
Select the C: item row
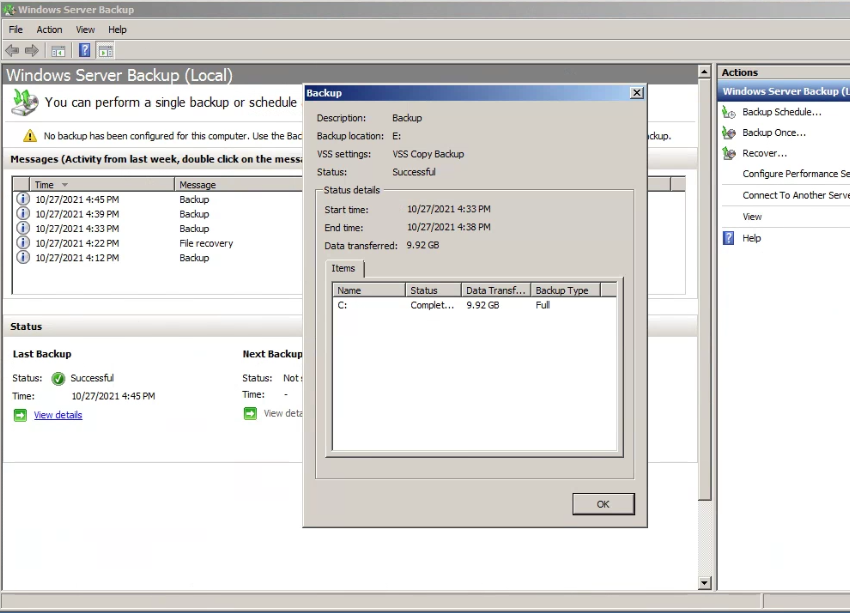point(474,305)
